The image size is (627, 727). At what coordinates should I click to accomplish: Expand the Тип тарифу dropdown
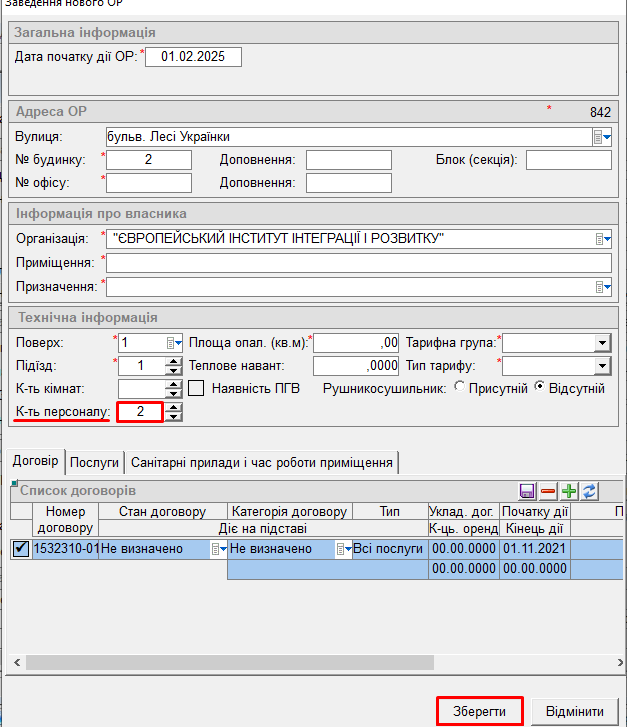click(x=601, y=366)
